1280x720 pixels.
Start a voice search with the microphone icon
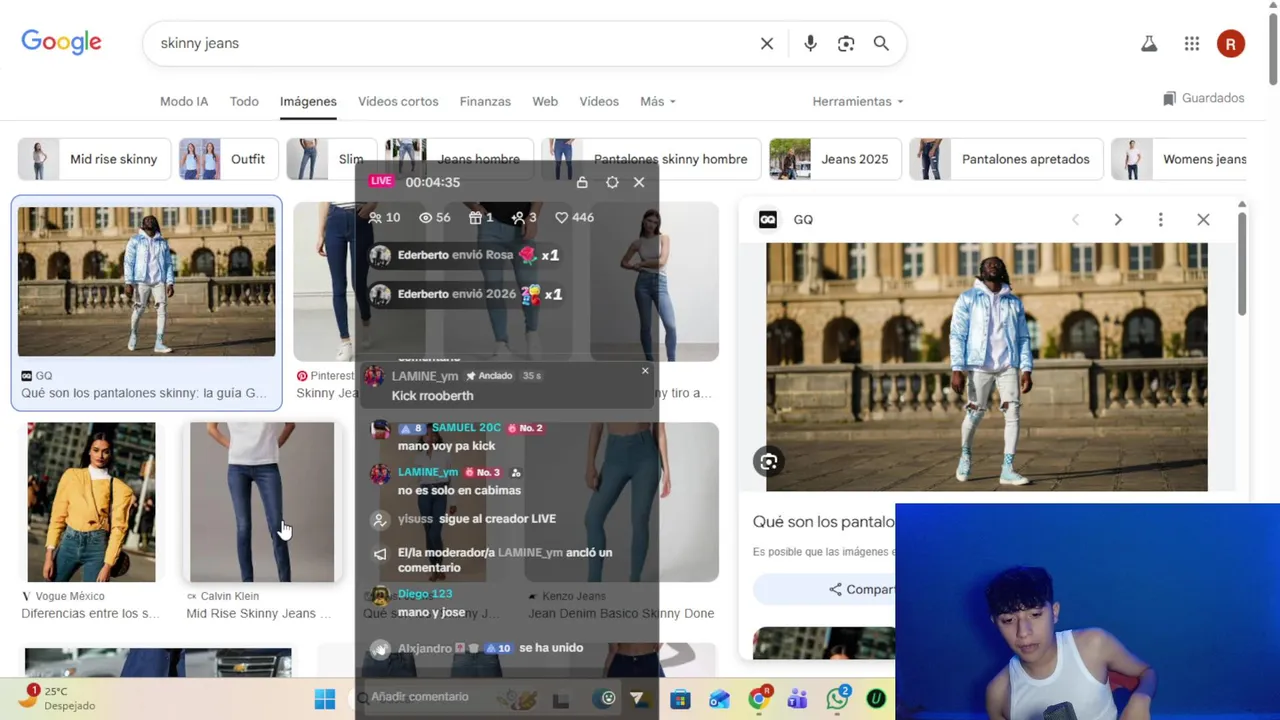click(810, 44)
